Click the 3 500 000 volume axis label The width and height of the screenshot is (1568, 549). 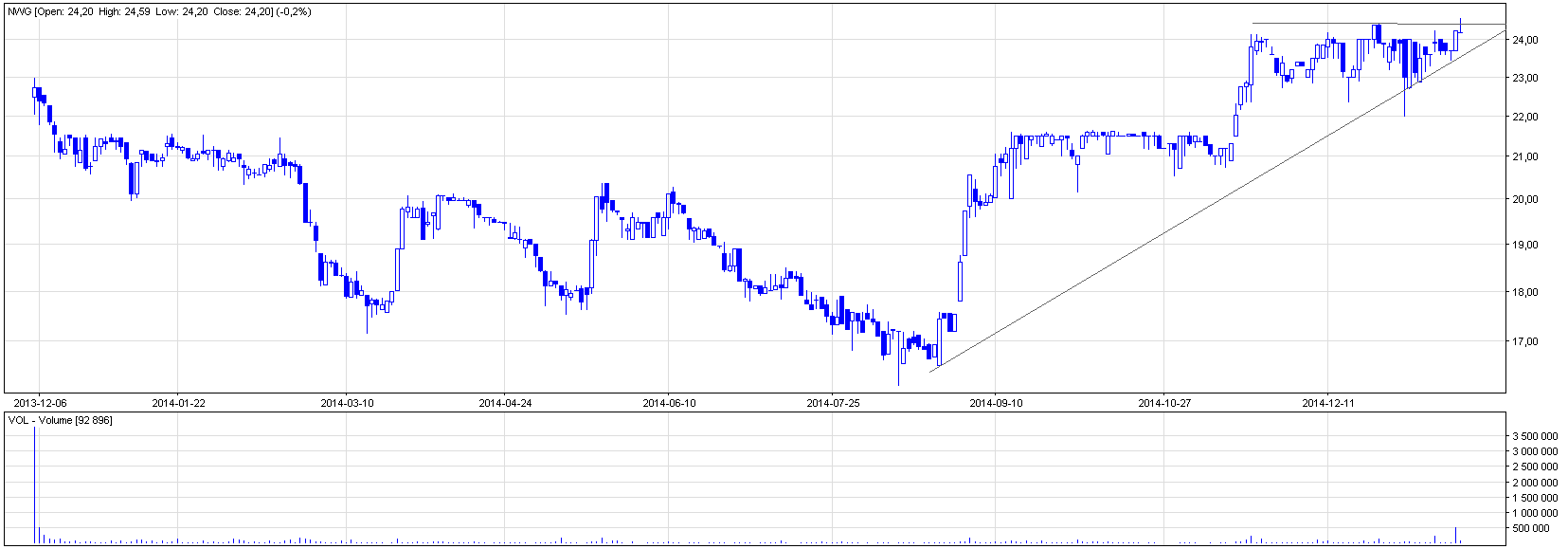pos(1535,436)
